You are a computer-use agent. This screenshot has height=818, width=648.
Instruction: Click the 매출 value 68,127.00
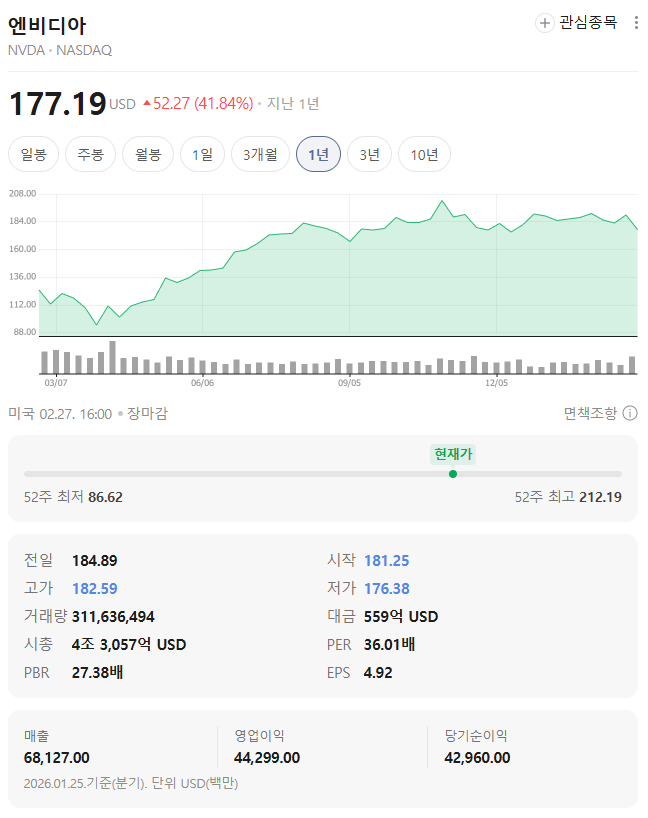point(57,758)
